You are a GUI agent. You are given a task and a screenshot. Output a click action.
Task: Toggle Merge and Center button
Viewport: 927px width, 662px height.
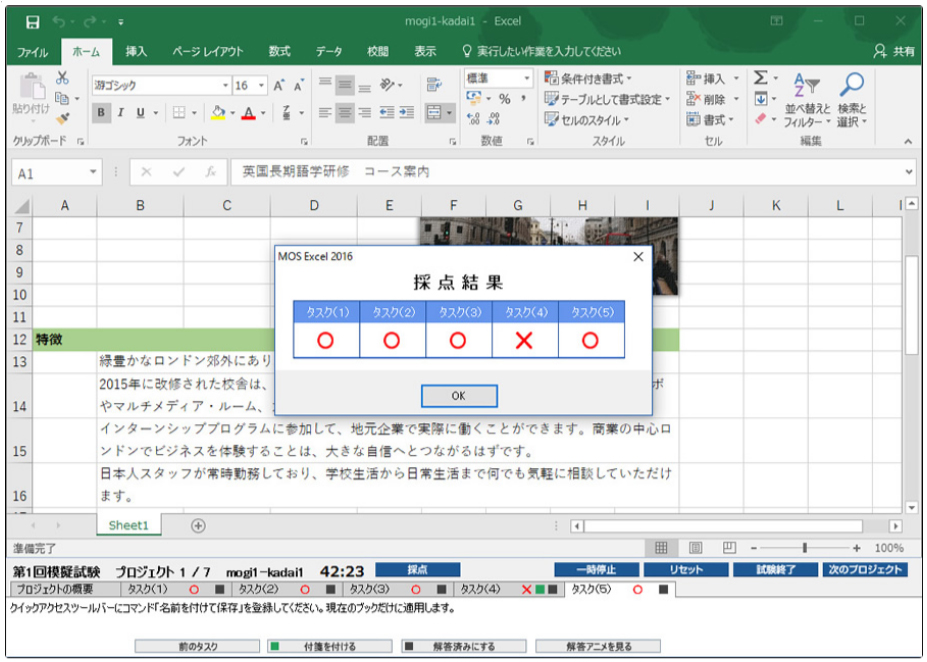tap(434, 112)
